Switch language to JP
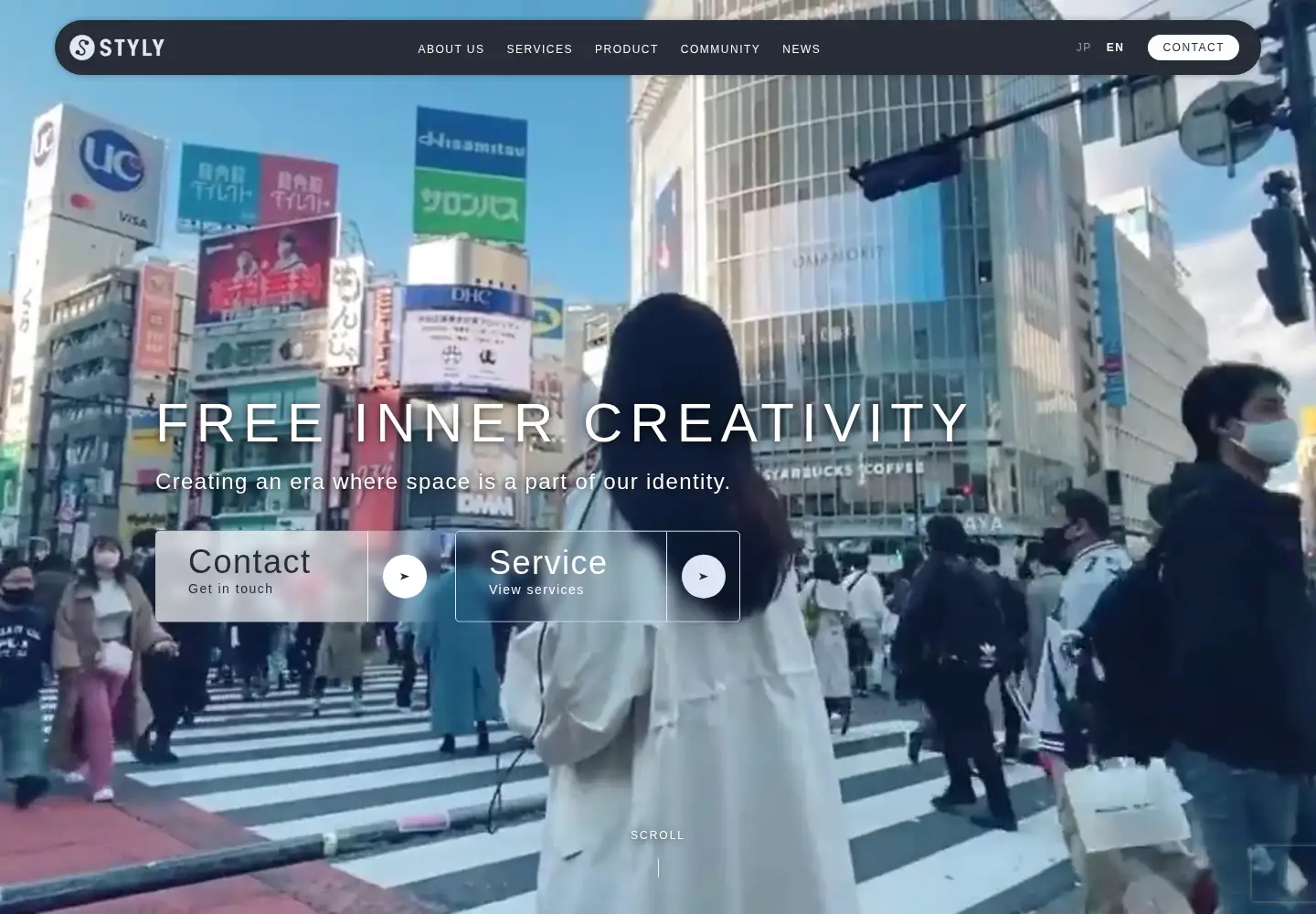This screenshot has width=1316, height=914. (1084, 48)
